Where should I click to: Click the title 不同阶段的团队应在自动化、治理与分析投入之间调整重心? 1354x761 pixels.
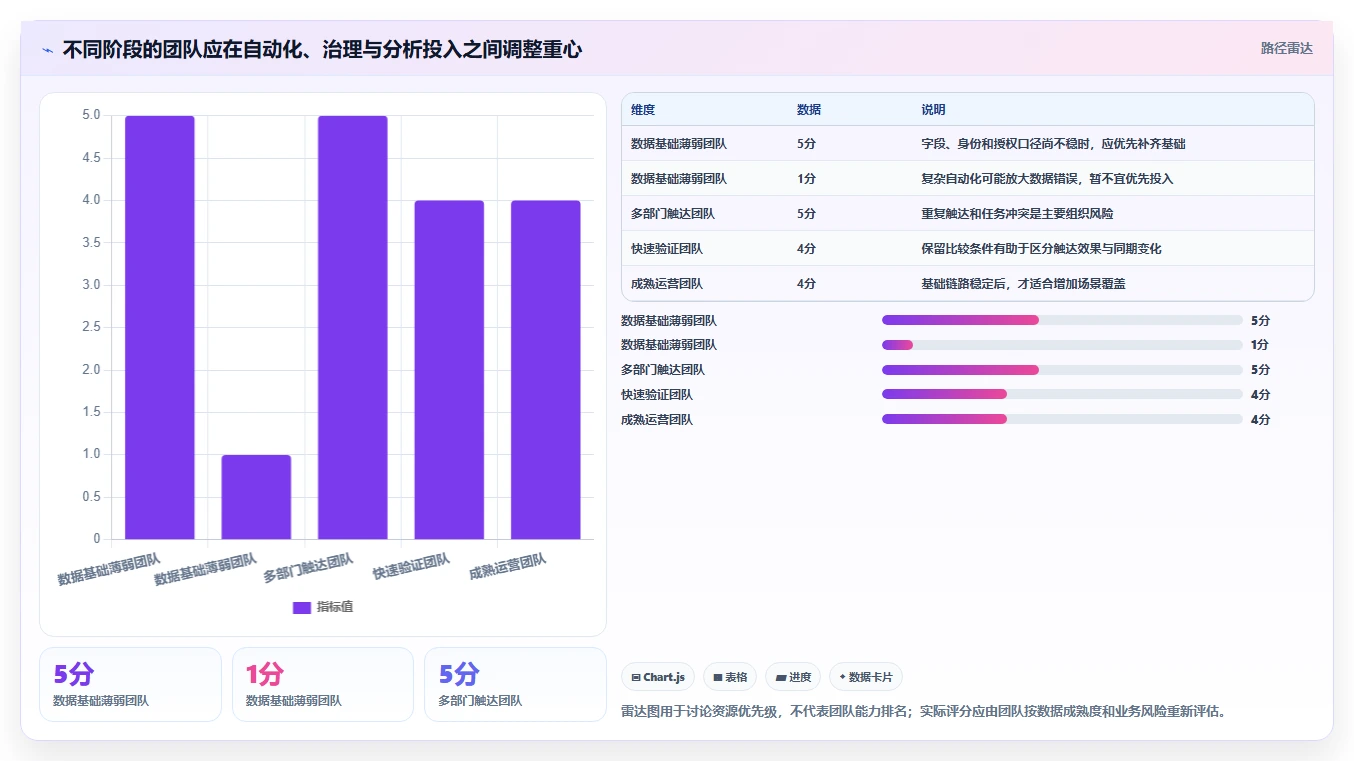tap(322, 49)
